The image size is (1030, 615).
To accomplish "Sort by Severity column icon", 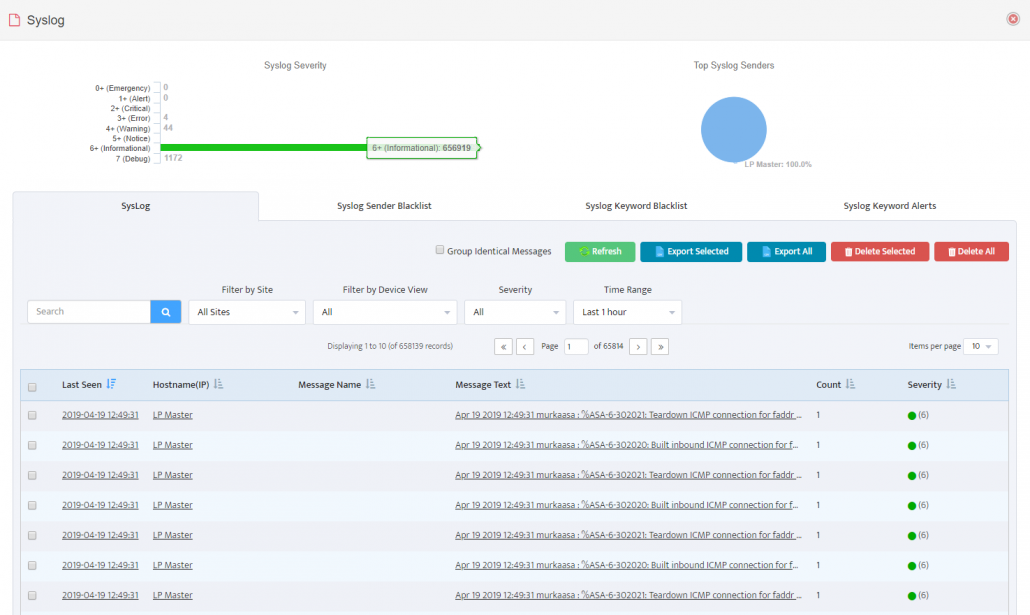I will pos(951,384).
